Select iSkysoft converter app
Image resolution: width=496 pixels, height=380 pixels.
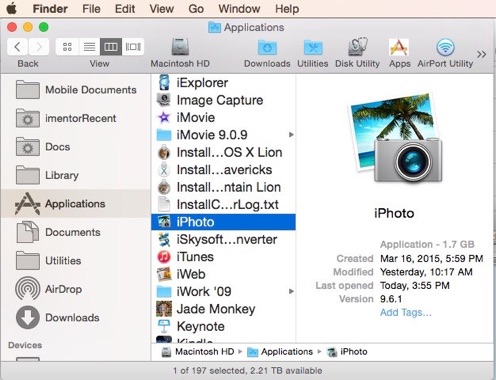click(223, 239)
